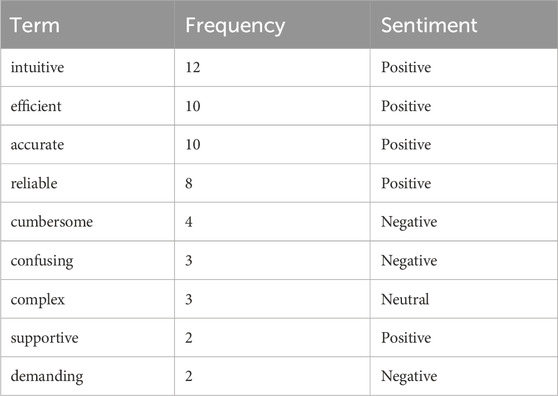Select the term complex
Screen dimensions: 558x396
coord(38,300)
